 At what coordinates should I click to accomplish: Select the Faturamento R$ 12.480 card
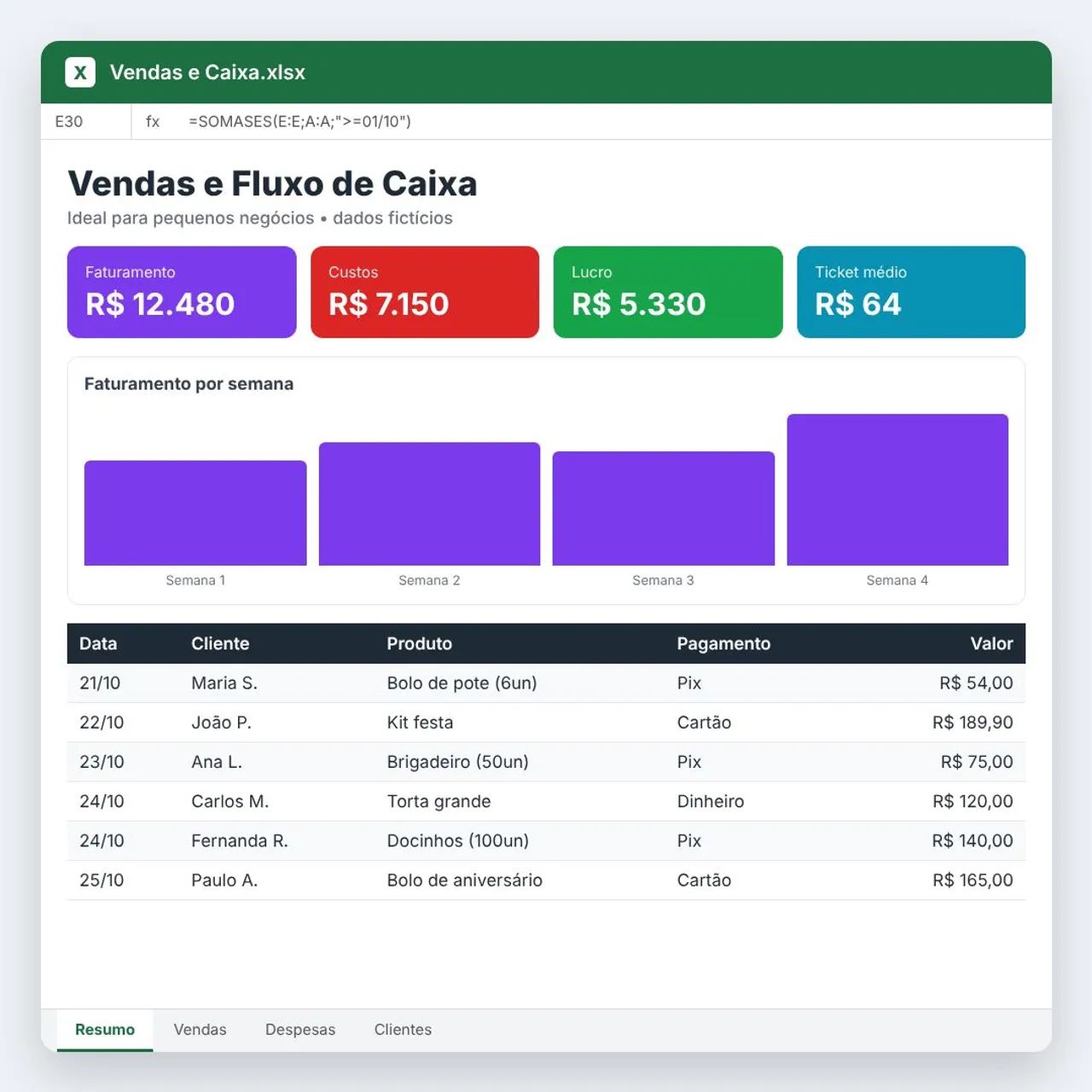[x=182, y=292]
